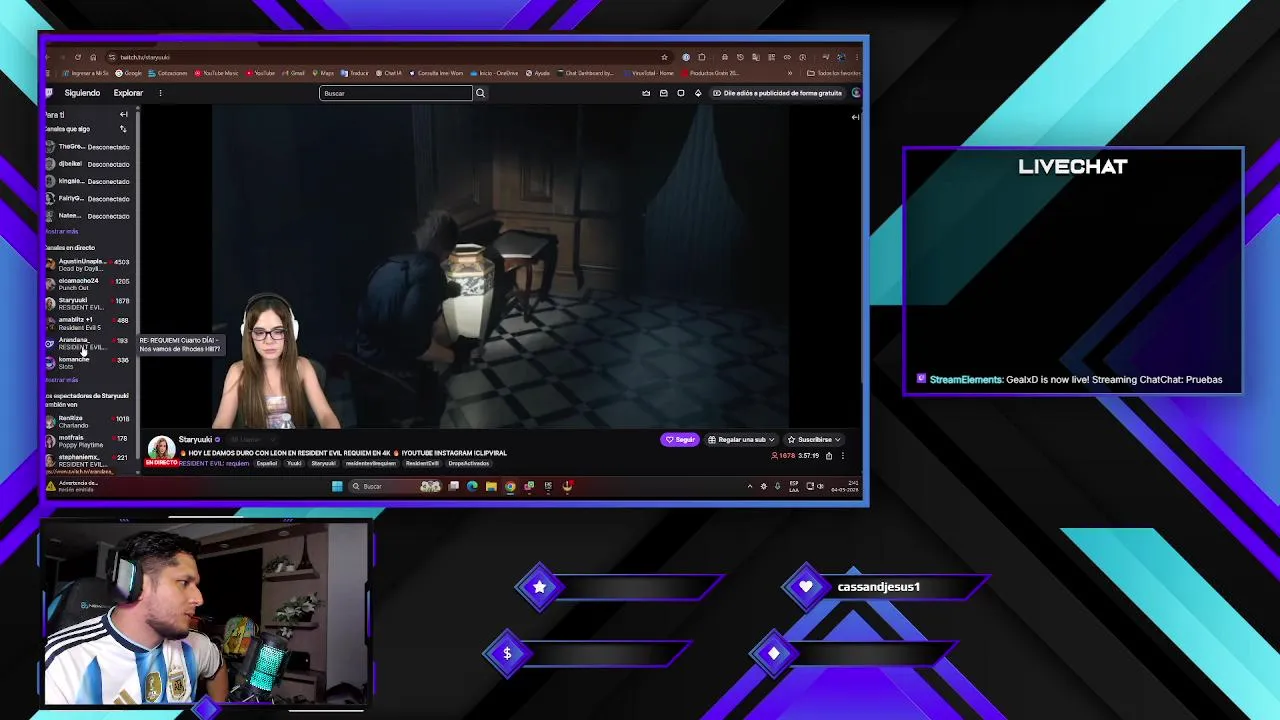Open motfrais Poppy Playtime channel
This screenshot has width=1280, height=720.
(88, 441)
